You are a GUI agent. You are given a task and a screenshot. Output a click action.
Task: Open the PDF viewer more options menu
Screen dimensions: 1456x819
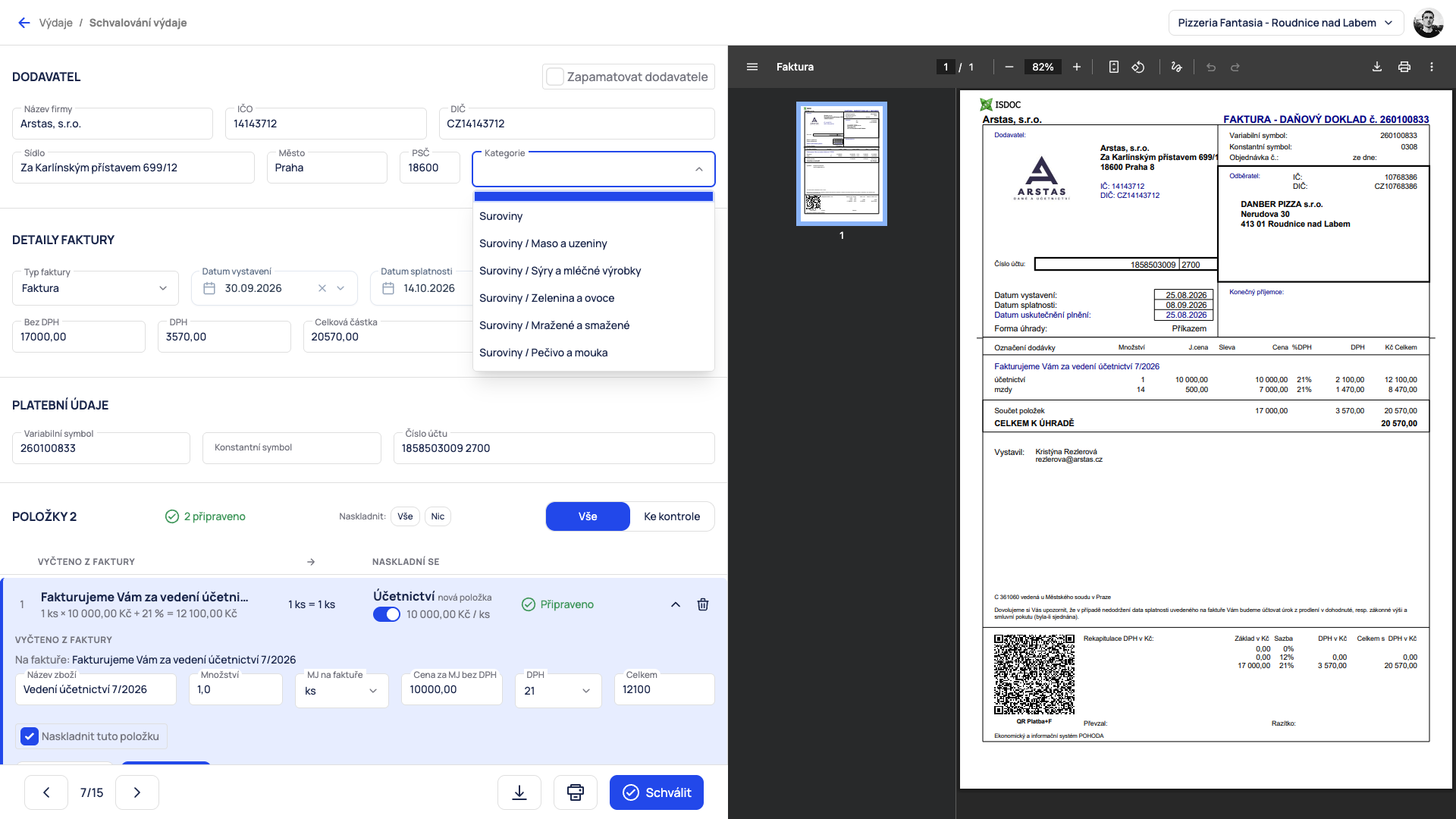(x=1432, y=67)
